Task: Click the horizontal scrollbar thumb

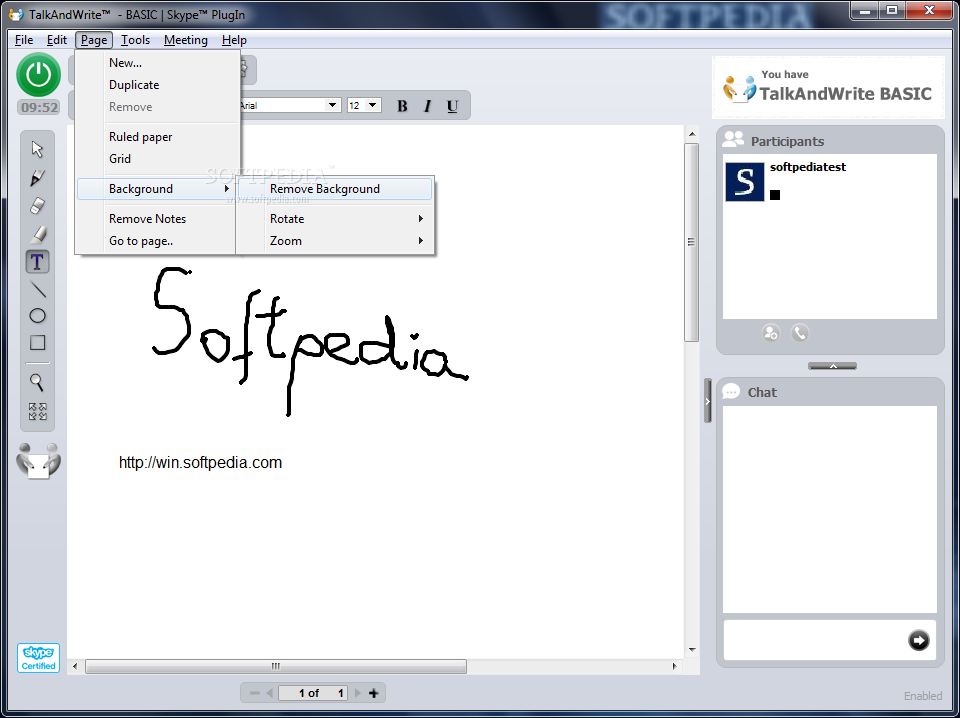Action: [276, 666]
